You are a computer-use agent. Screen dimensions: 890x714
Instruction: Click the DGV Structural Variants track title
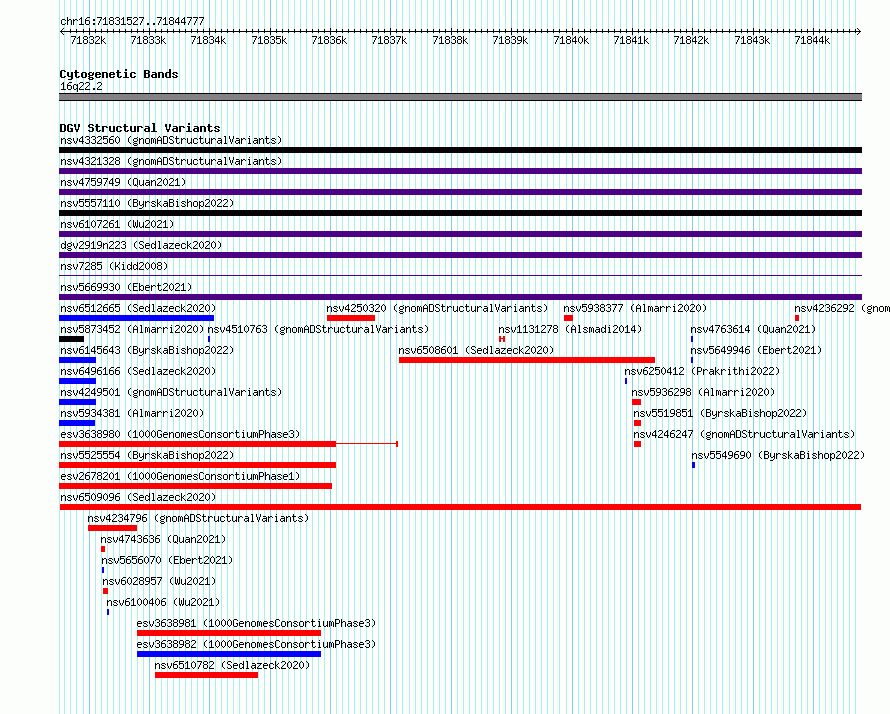(140, 128)
